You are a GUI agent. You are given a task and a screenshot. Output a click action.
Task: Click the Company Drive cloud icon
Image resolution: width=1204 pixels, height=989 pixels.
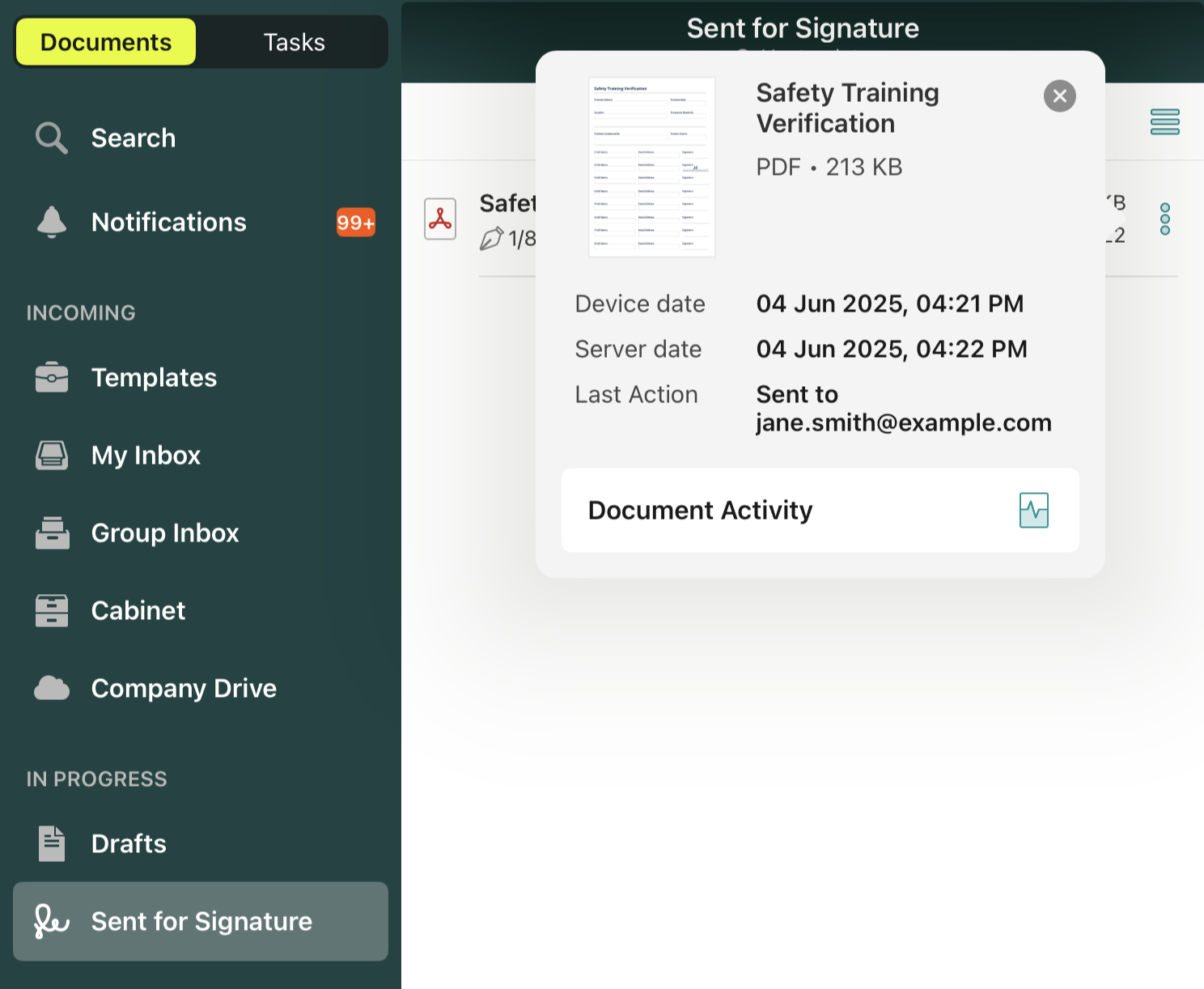[51, 689]
